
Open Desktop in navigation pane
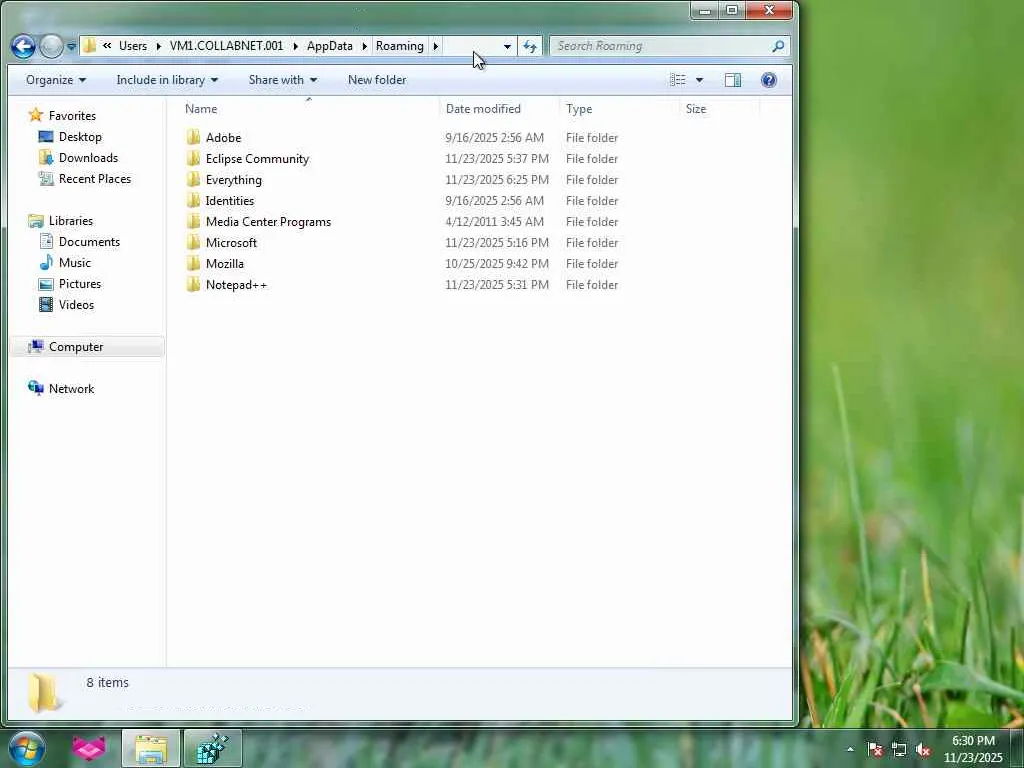(80, 136)
